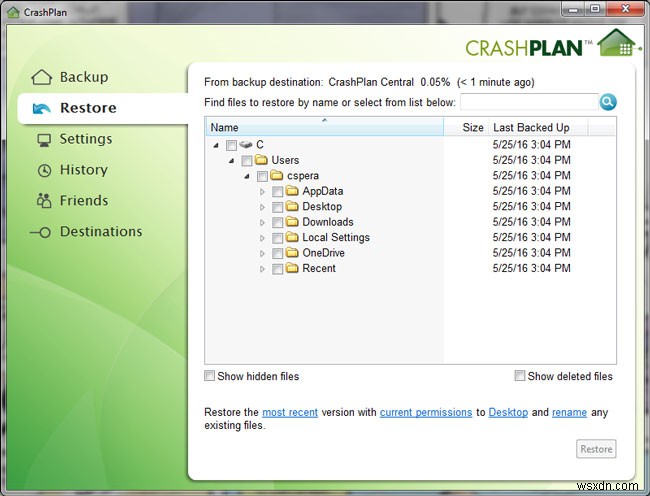Check the C drive checkbox
The width and height of the screenshot is (650, 496).
pos(231,145)
